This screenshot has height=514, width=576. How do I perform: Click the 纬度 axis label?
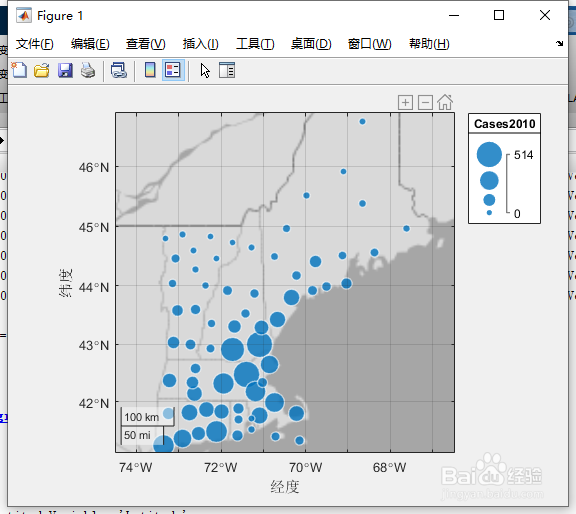pyautogui.click(x=66, y=283)
